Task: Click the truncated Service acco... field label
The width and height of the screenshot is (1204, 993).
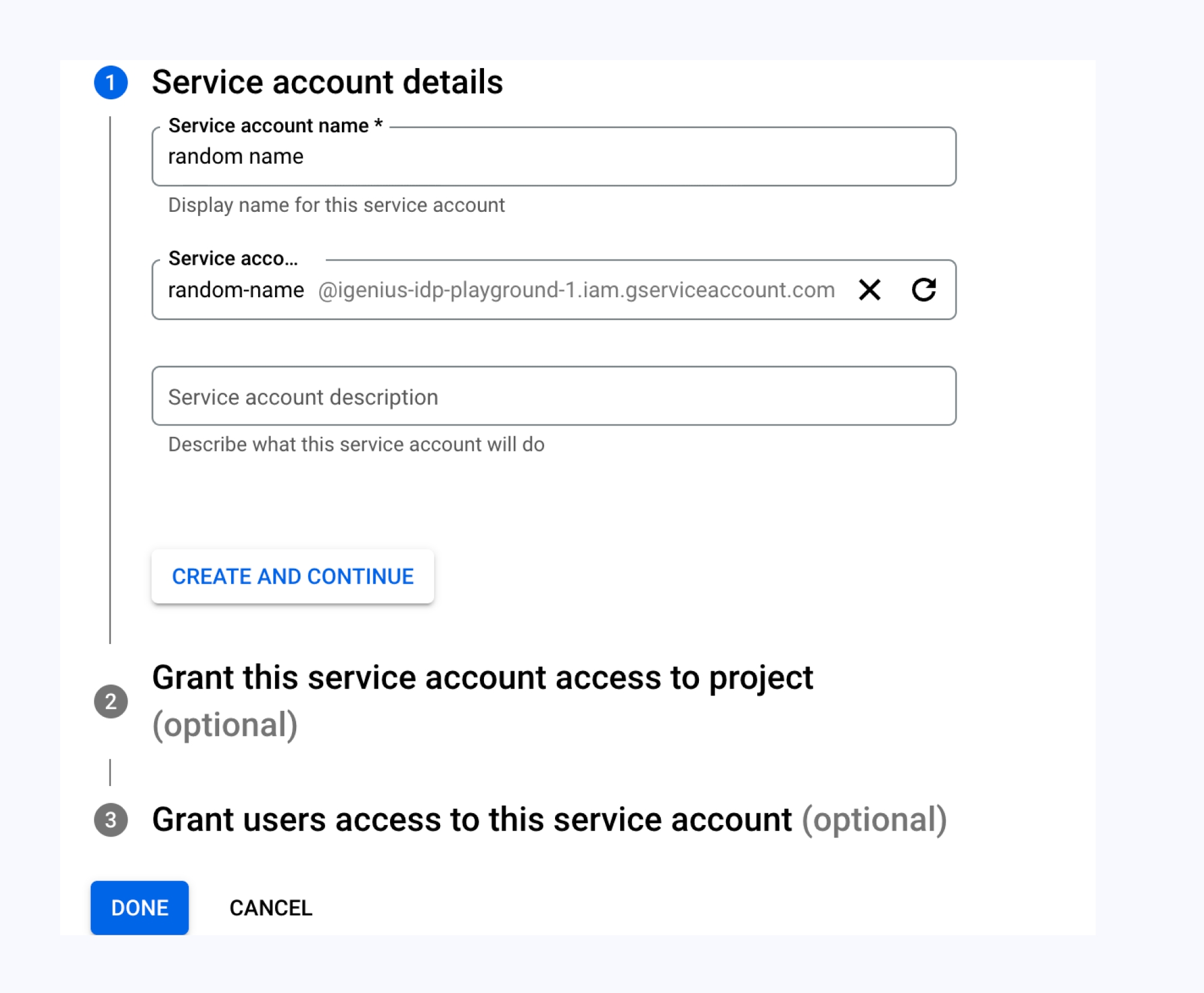Action: [233, 259]
